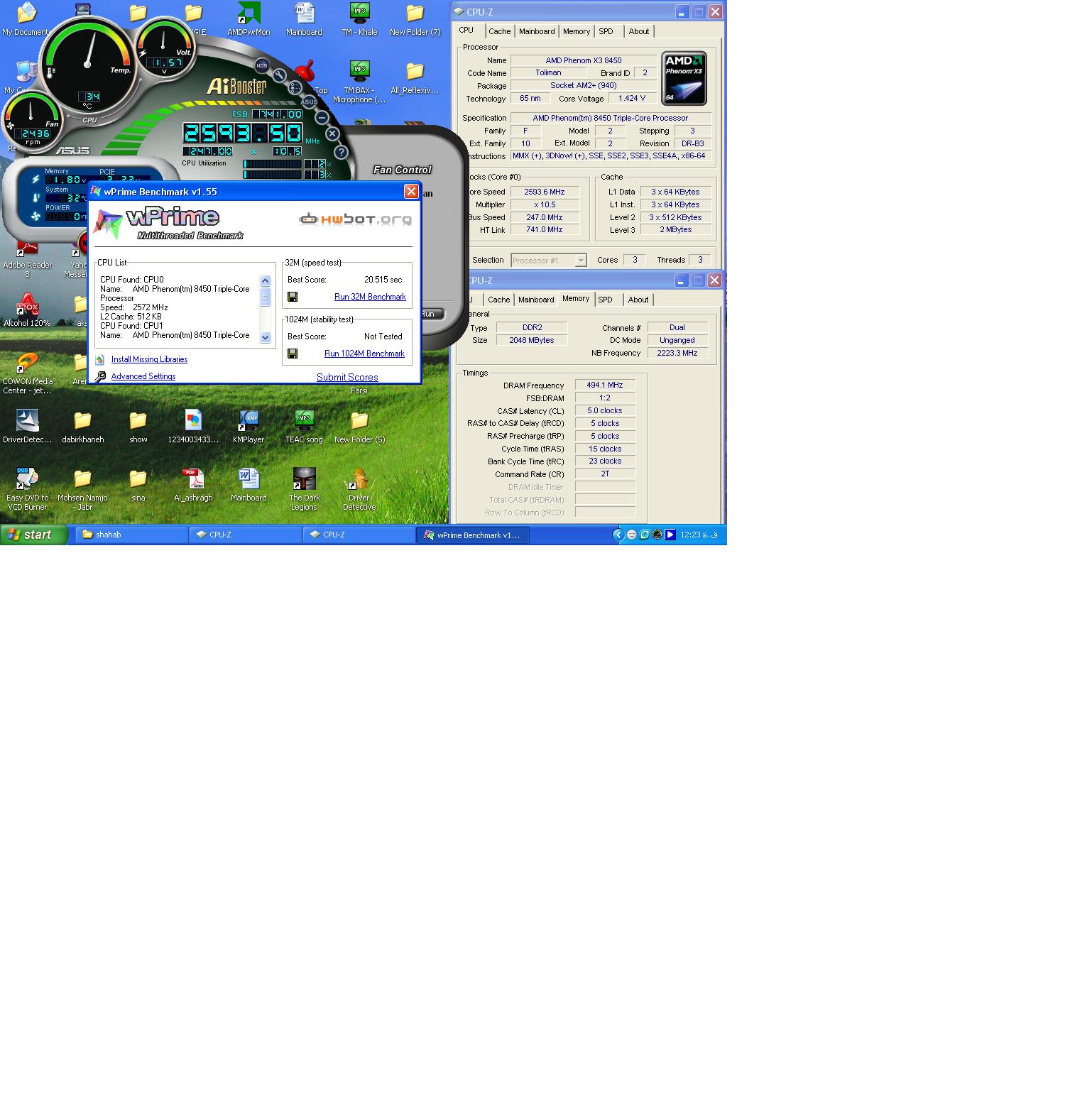Open the Advanced Settings link in wPrime
1092x1116 pixels.
[143, 376]
